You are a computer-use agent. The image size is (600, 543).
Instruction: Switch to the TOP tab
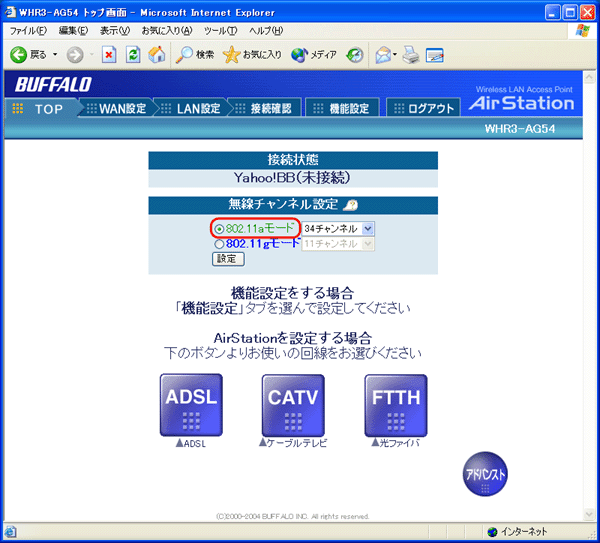(41, 109)
